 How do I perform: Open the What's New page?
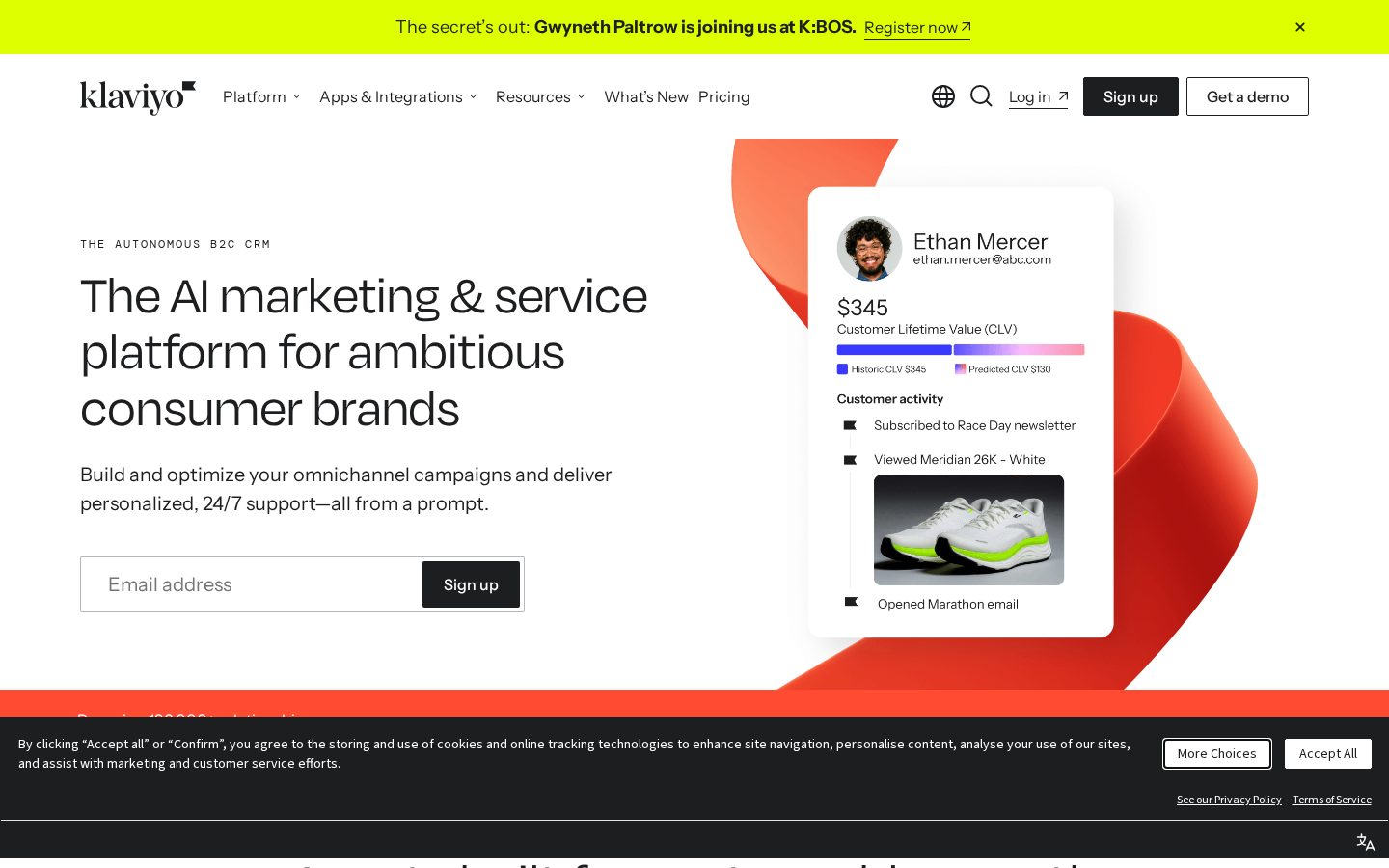646,96
